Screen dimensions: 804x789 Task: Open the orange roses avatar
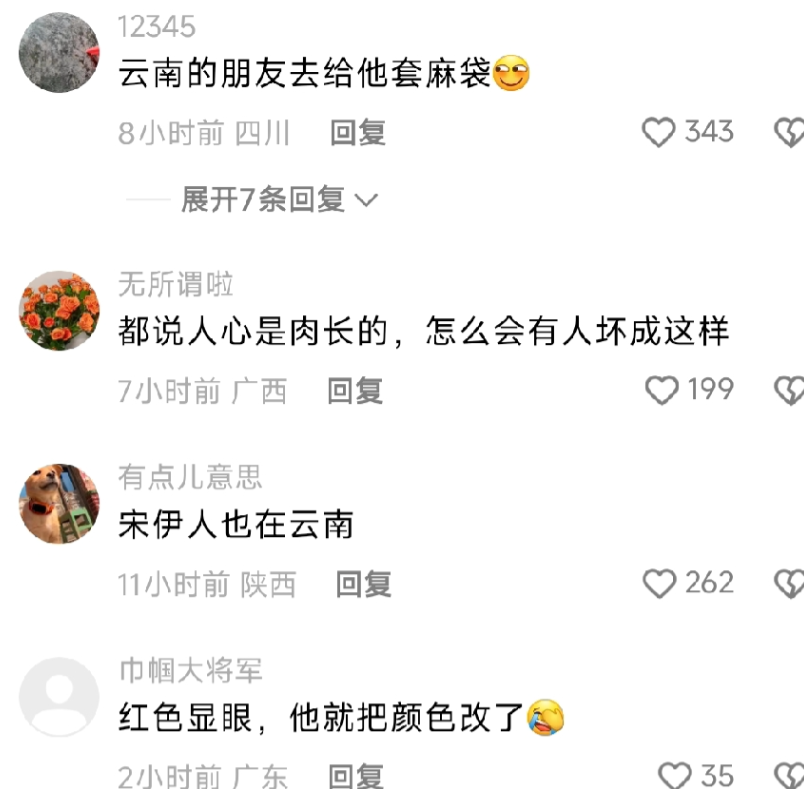59,311
